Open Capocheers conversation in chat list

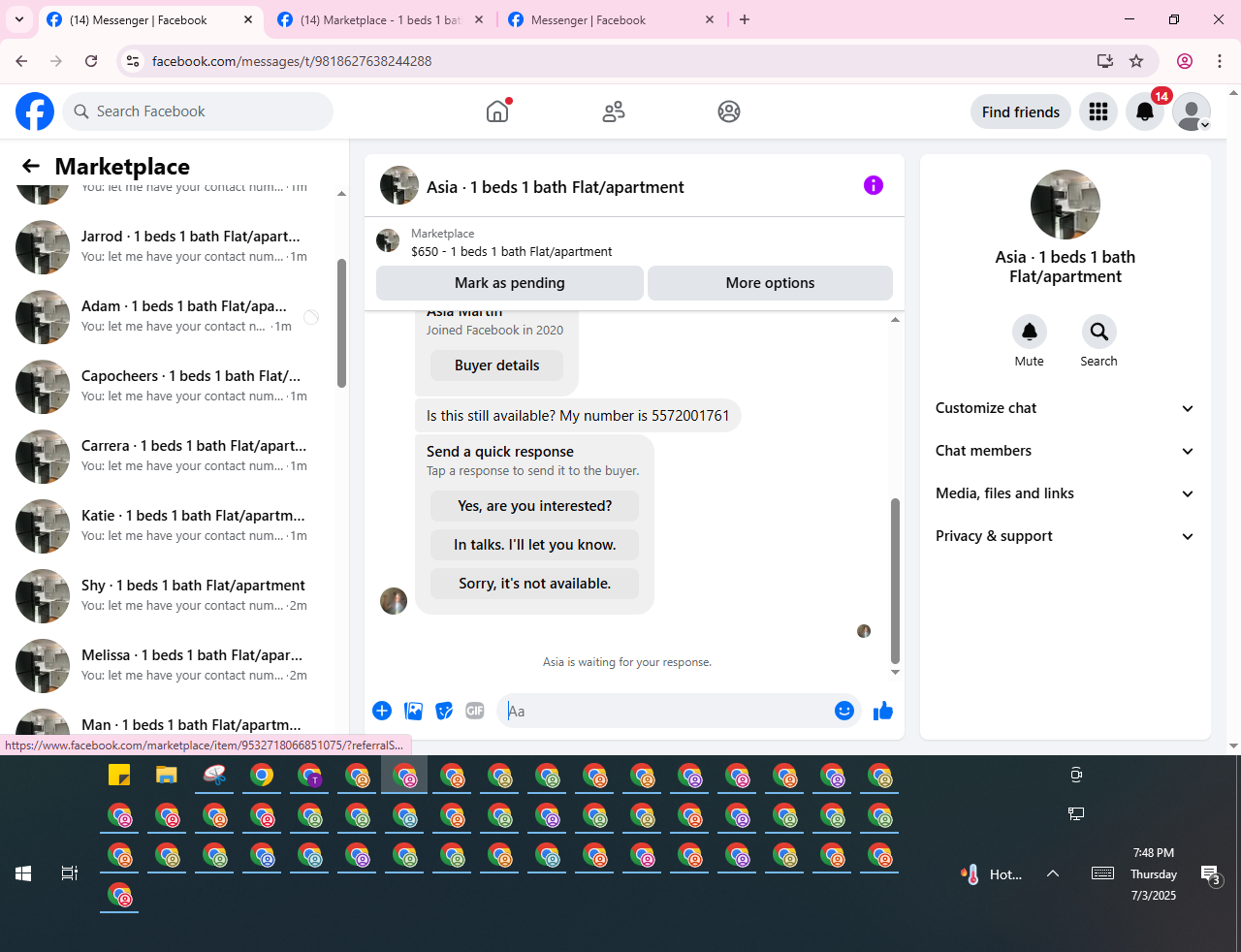[x=170, y=387]
